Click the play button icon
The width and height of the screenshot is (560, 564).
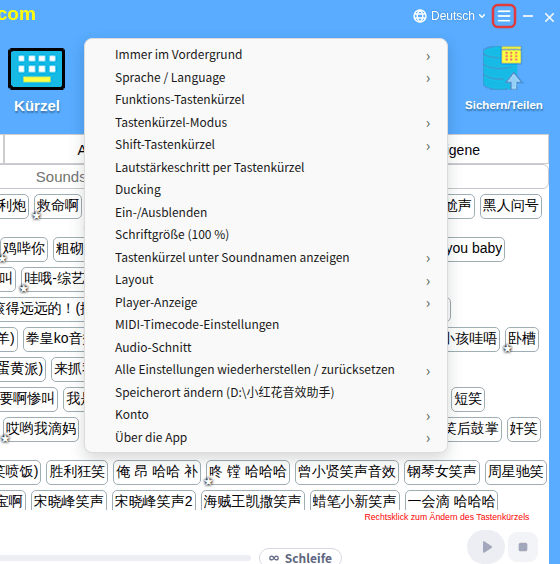[486, 547]
